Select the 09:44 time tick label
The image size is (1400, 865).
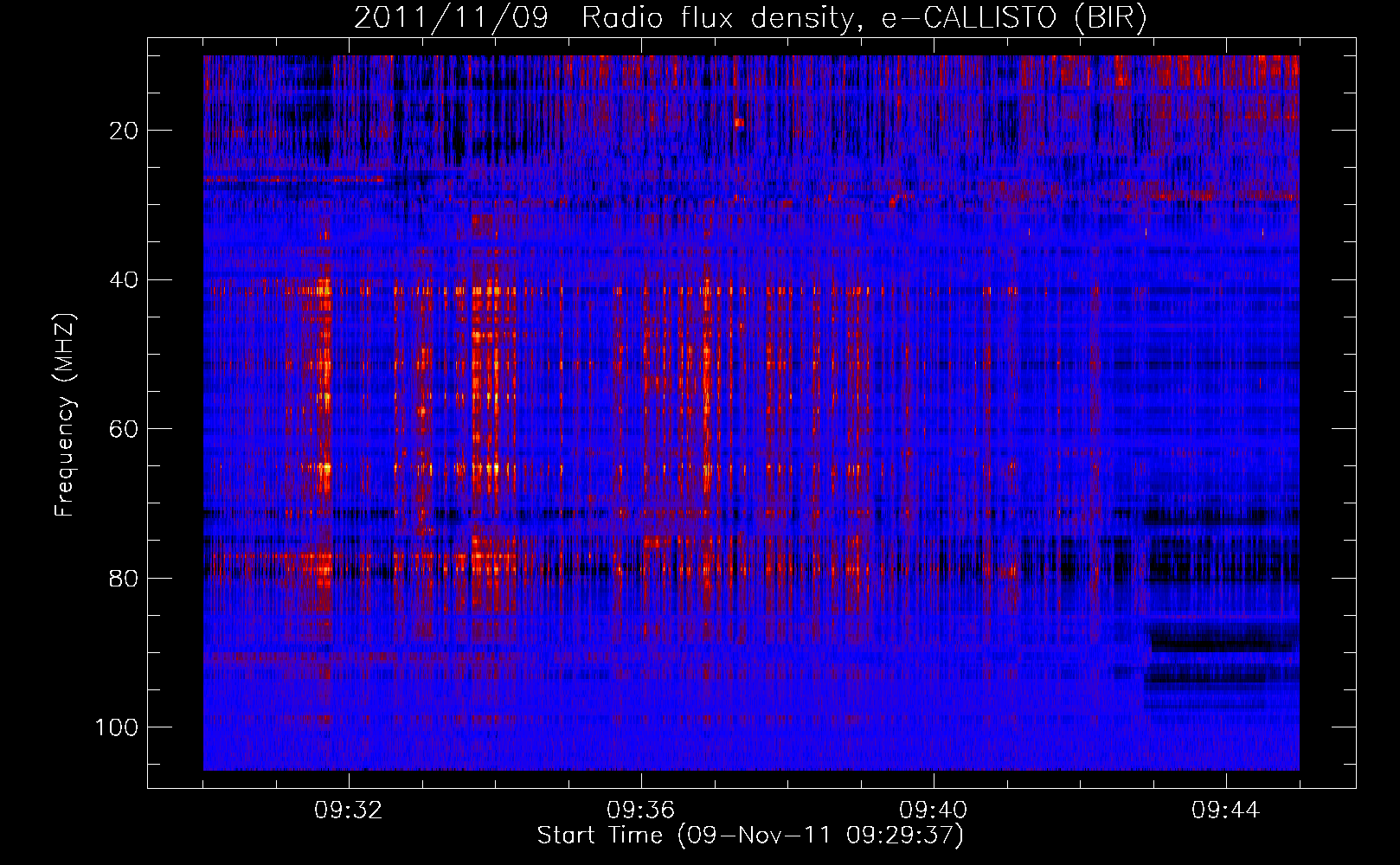coord(1226,811)
